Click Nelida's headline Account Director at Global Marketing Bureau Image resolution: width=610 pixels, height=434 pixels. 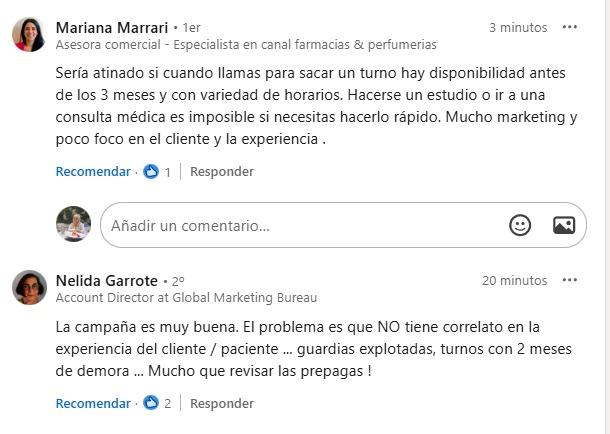(186, 297)
